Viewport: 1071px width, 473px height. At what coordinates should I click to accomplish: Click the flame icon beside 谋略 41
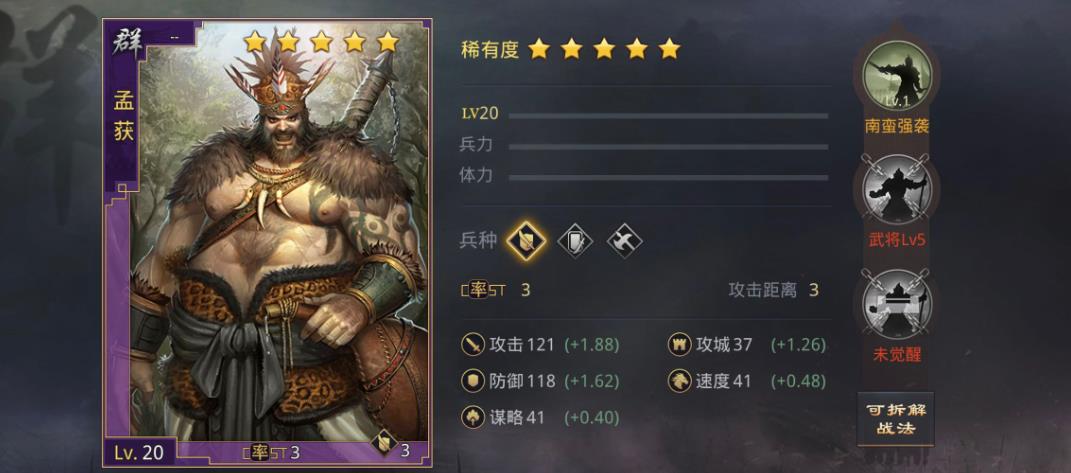(x=473, y=417)
